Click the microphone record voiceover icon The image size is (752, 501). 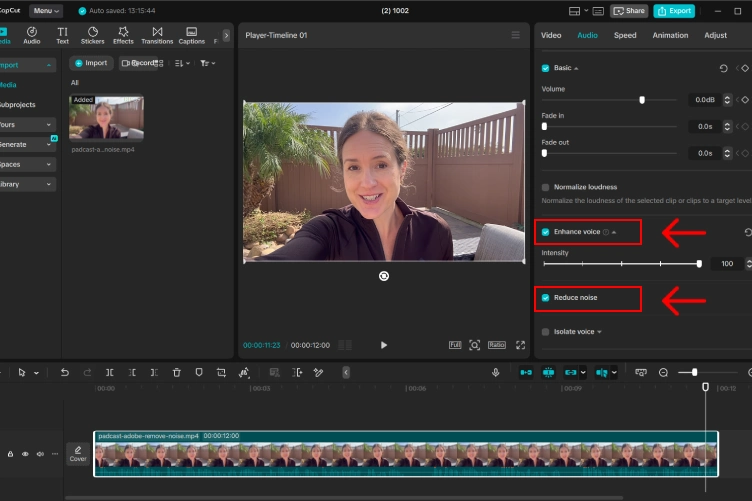point(495,373)
